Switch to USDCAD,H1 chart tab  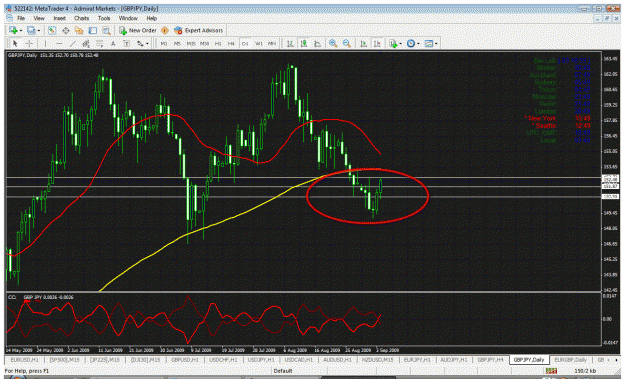point(299,360)
